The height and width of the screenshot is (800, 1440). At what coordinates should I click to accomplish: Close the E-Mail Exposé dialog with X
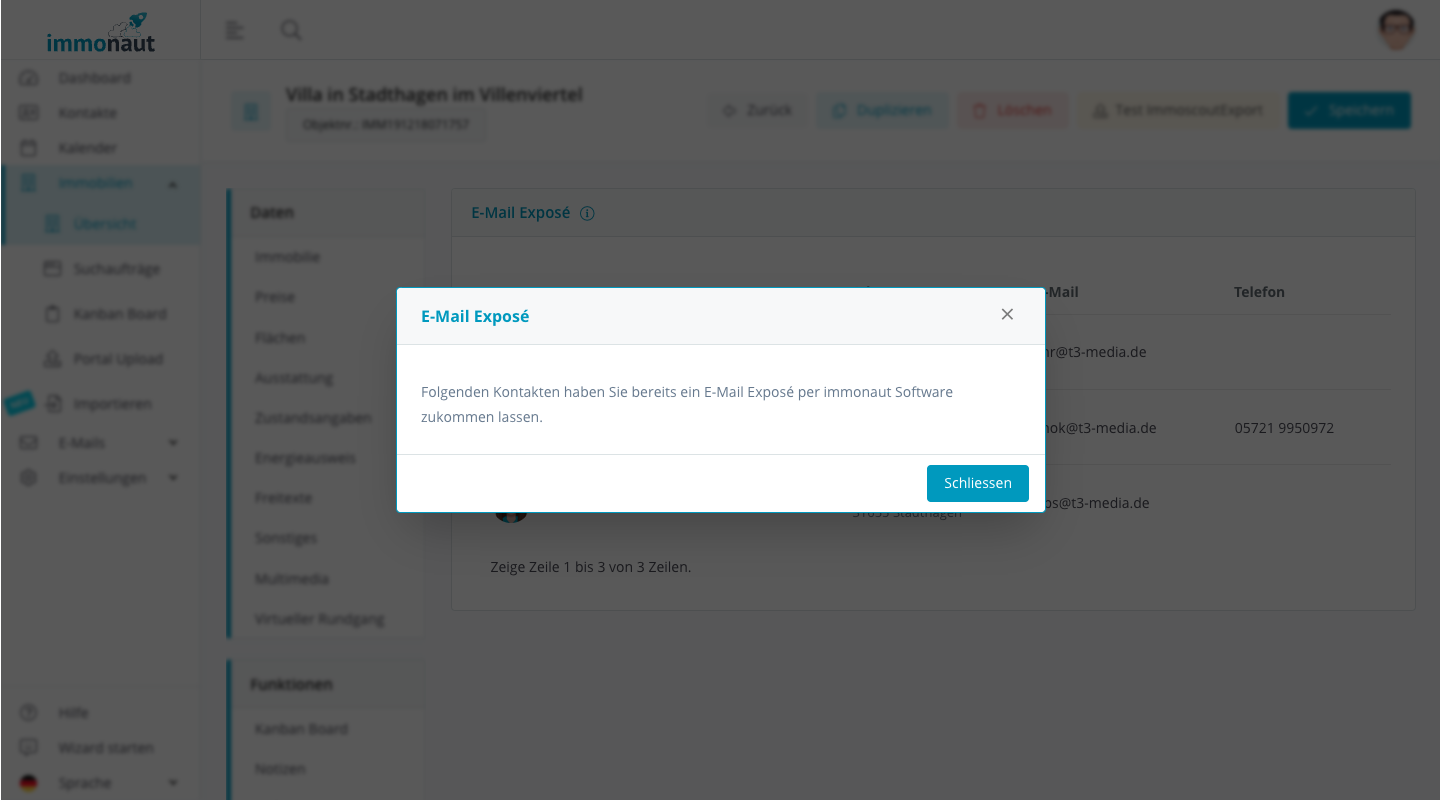pos(1007,314)
